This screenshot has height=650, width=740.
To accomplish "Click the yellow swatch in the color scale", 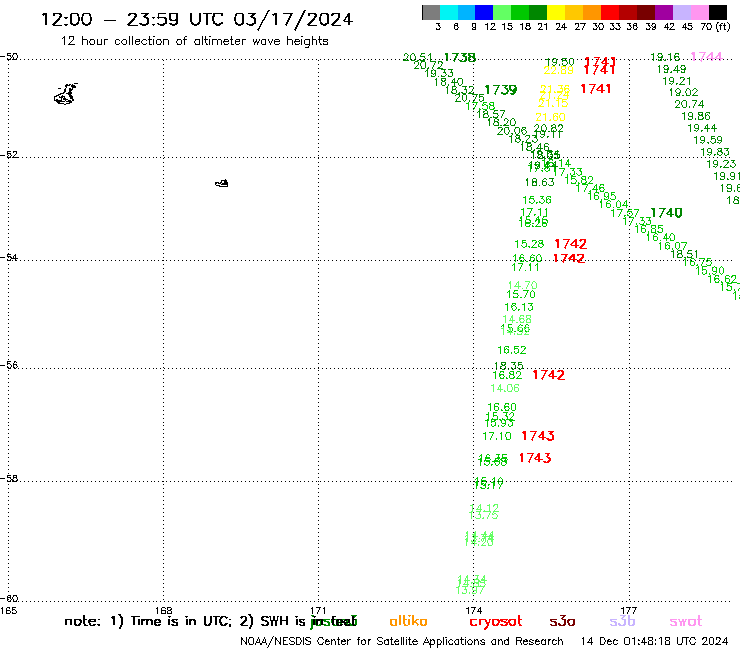I will [556, 12].
